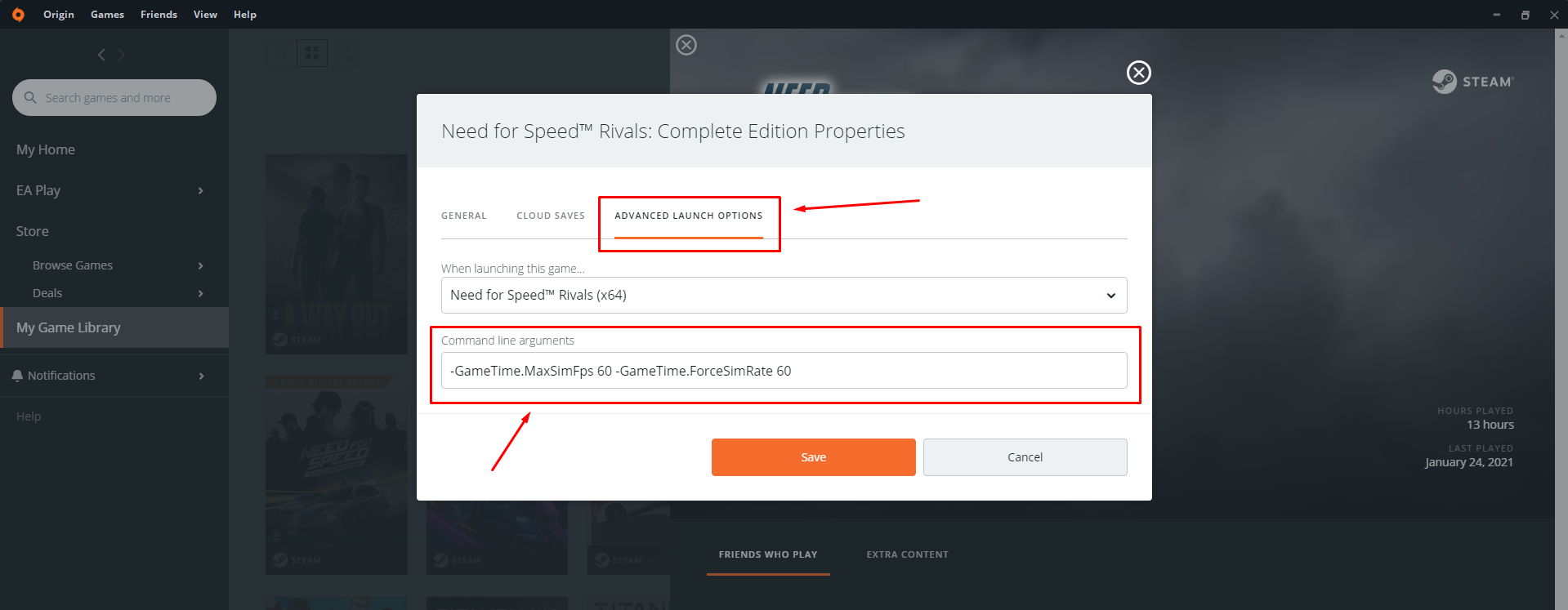The height and width of the screenshot is (610, 1568).
Task: Expand the EA Play submenu chevron
Action: pyautogui.click(x=200, y=191)
